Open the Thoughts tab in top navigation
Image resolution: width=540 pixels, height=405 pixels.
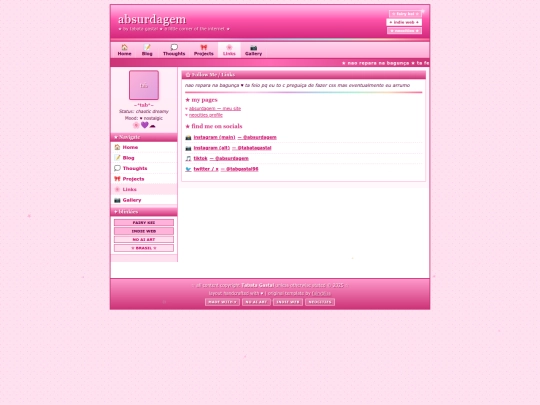point(174,50)
